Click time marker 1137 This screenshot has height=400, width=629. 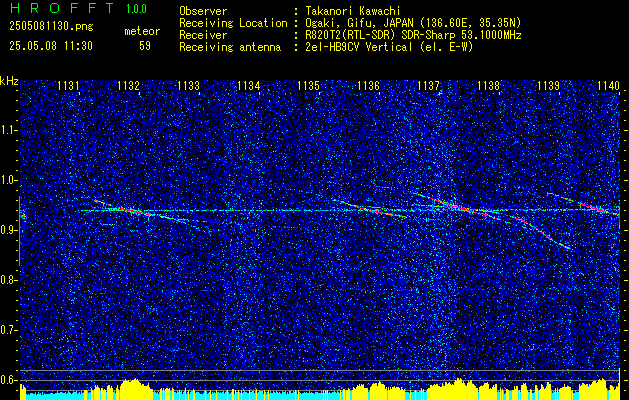(x=428, y=85)
